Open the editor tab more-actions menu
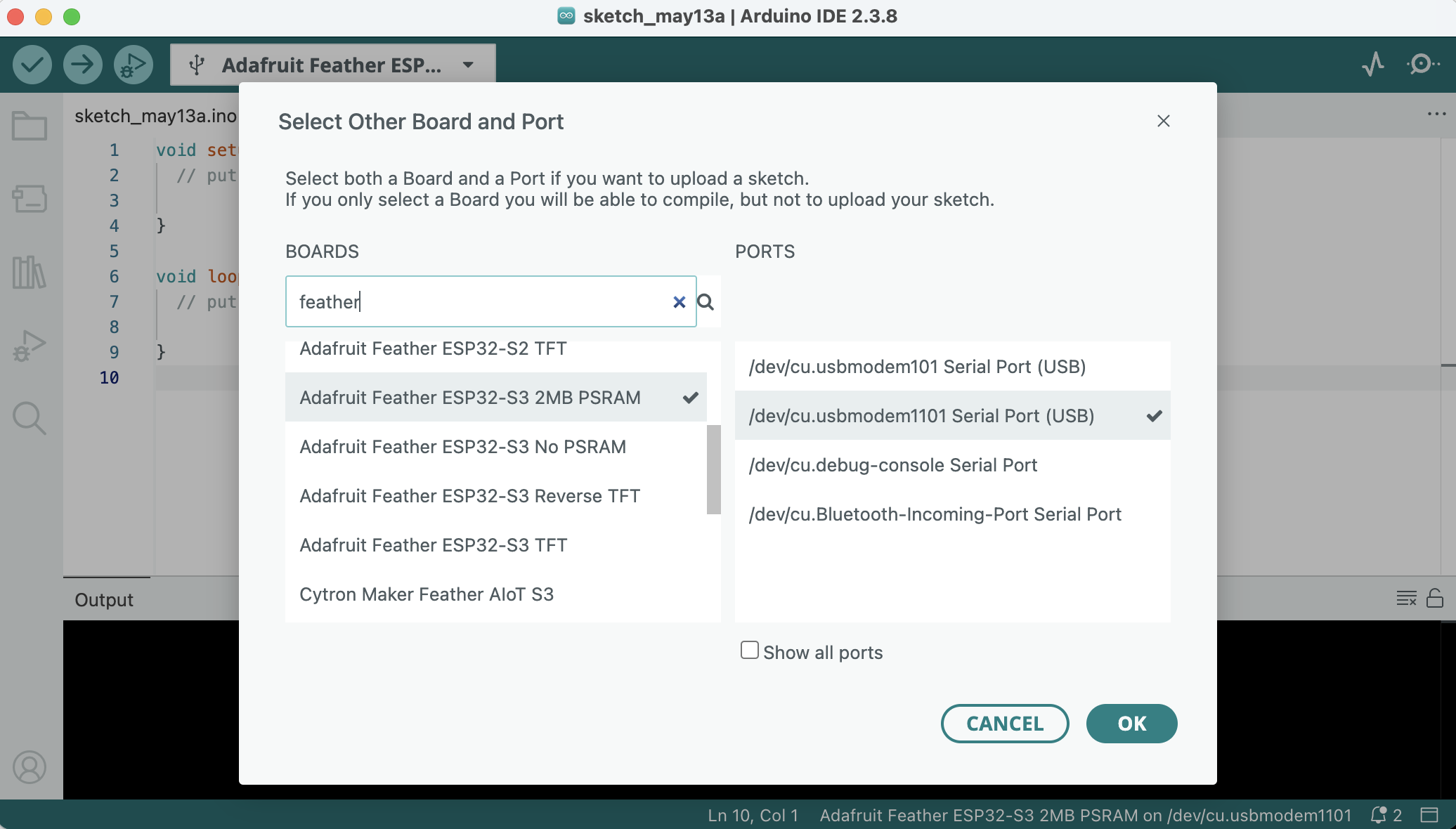 point(1436,114)
